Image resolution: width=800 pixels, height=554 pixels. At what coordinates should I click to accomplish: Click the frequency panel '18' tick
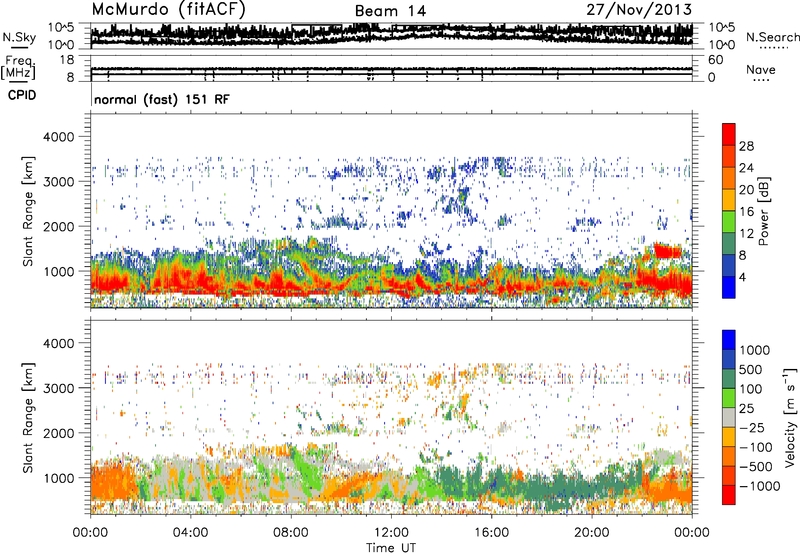tap(67, 60)
